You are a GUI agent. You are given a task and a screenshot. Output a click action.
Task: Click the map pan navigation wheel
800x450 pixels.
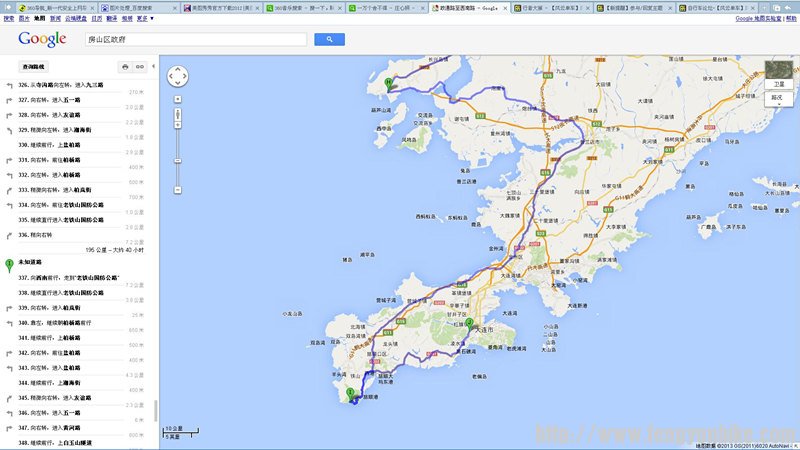[178, 77]
